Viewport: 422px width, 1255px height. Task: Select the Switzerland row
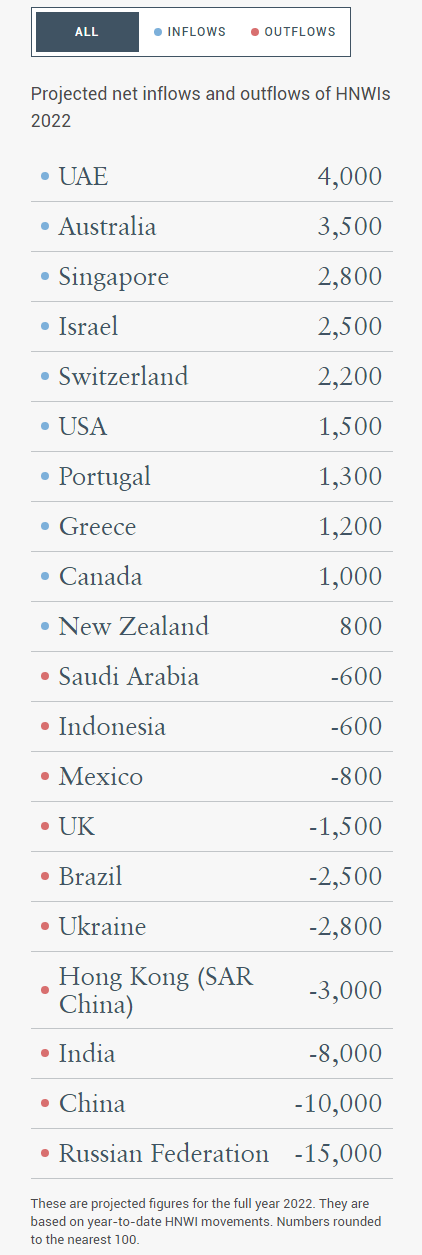211,377
